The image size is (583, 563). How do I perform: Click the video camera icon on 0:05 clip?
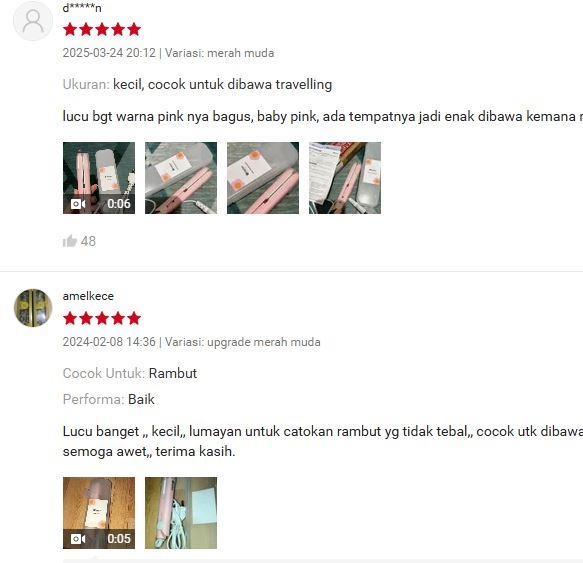(x=78, y=539)
